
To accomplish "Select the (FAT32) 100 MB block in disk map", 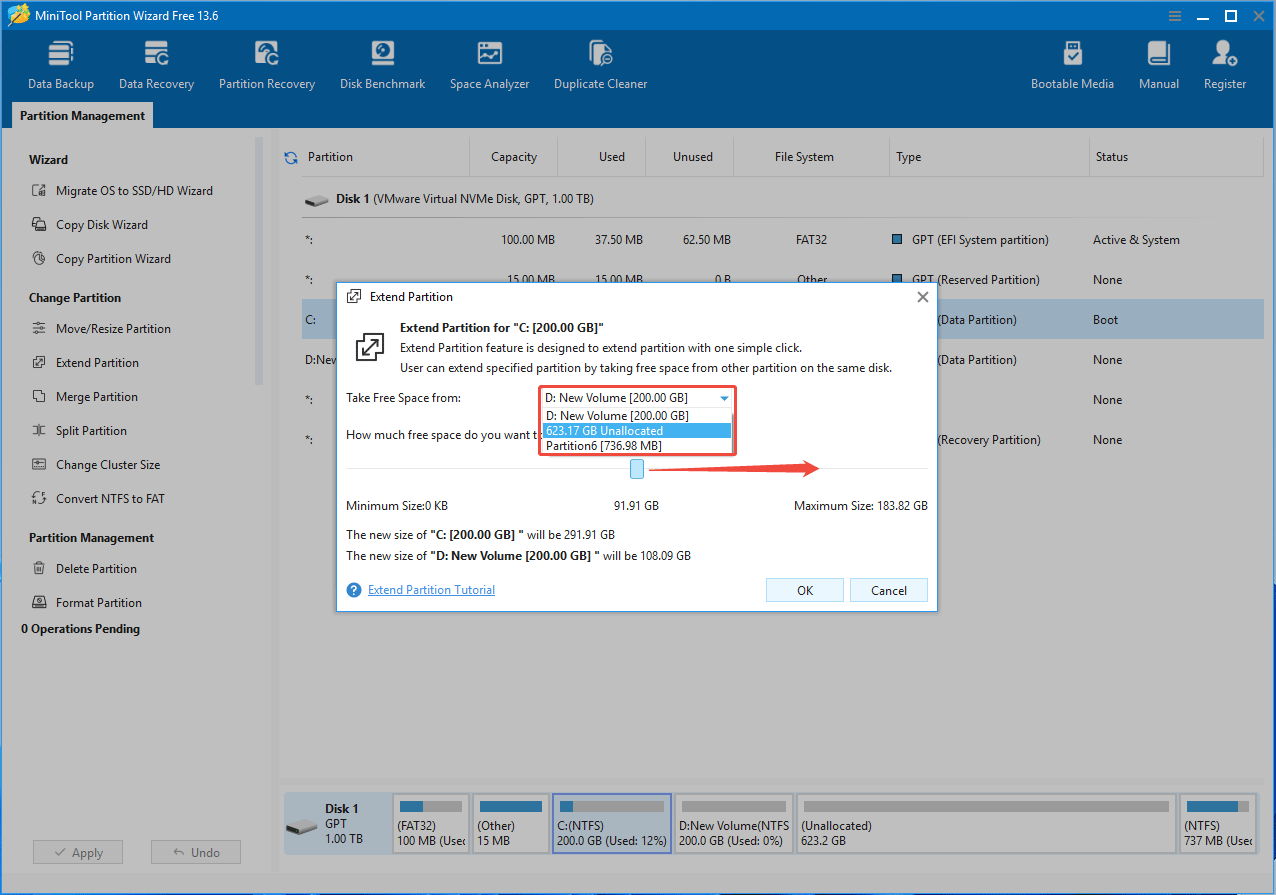I will click(x=430, y=824).
